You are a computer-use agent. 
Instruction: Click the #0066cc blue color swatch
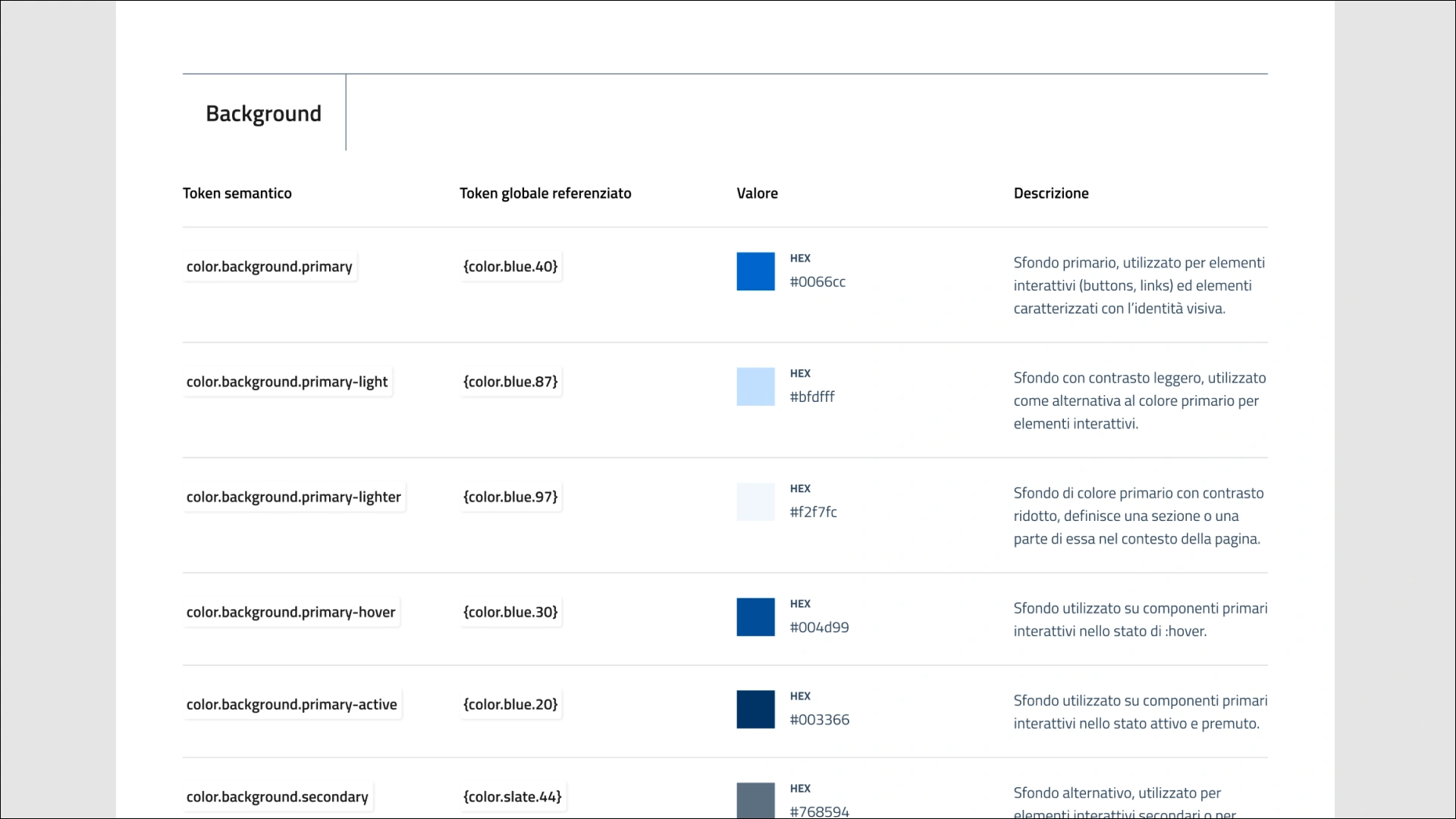(755, 271)
